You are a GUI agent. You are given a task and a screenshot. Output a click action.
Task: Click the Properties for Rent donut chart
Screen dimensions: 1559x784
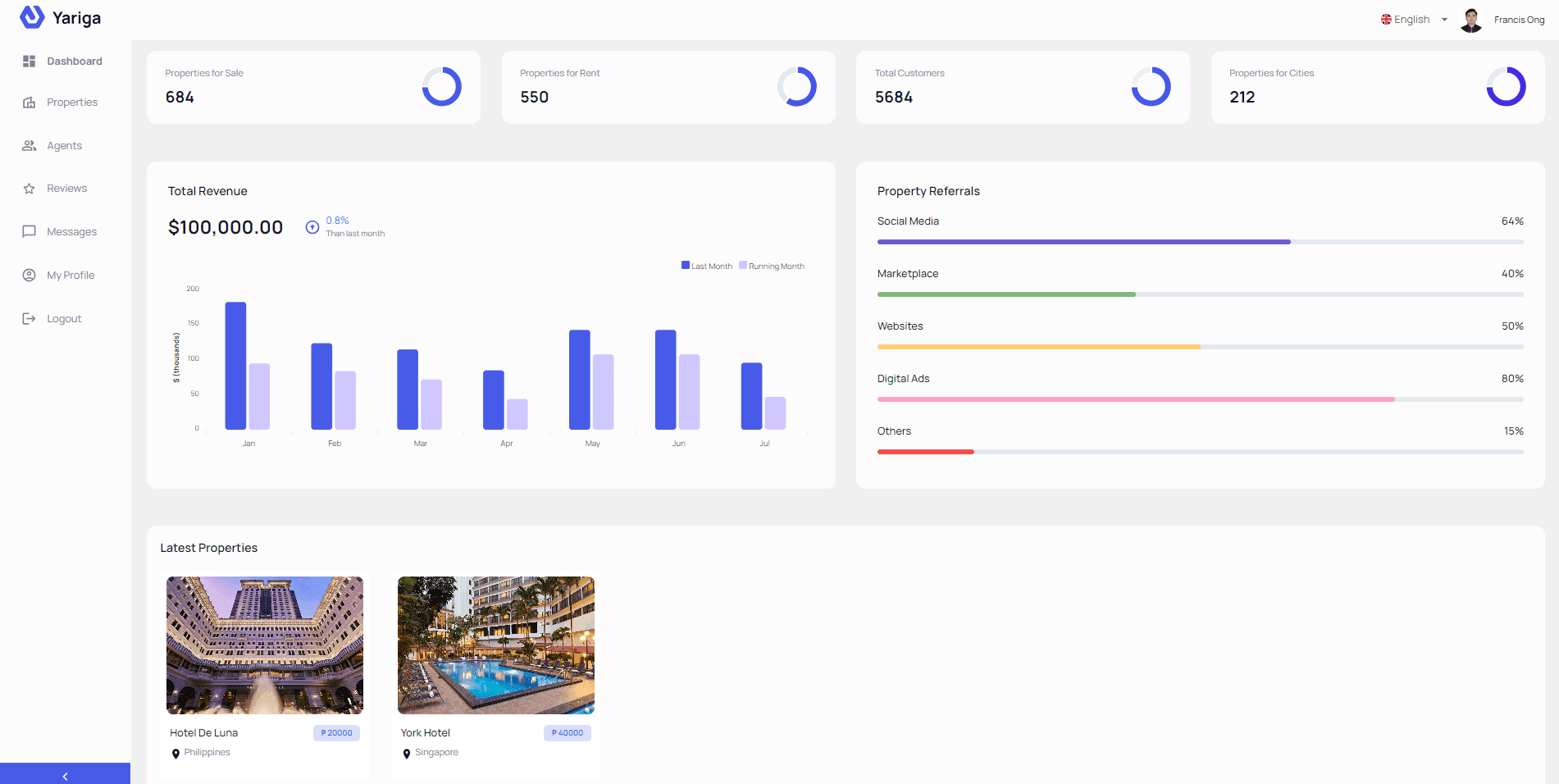tap(797, 87)
